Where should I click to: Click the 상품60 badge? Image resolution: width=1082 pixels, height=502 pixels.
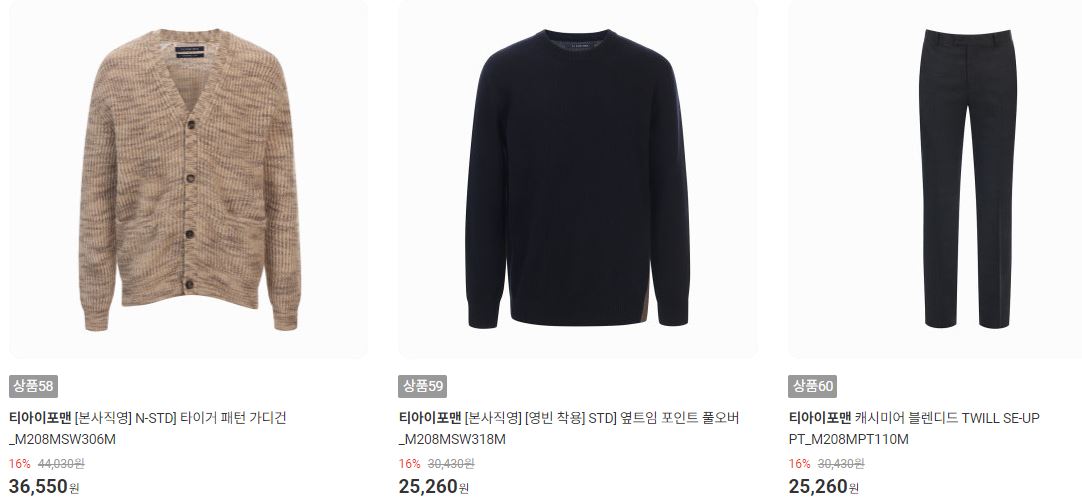(812, 386)
